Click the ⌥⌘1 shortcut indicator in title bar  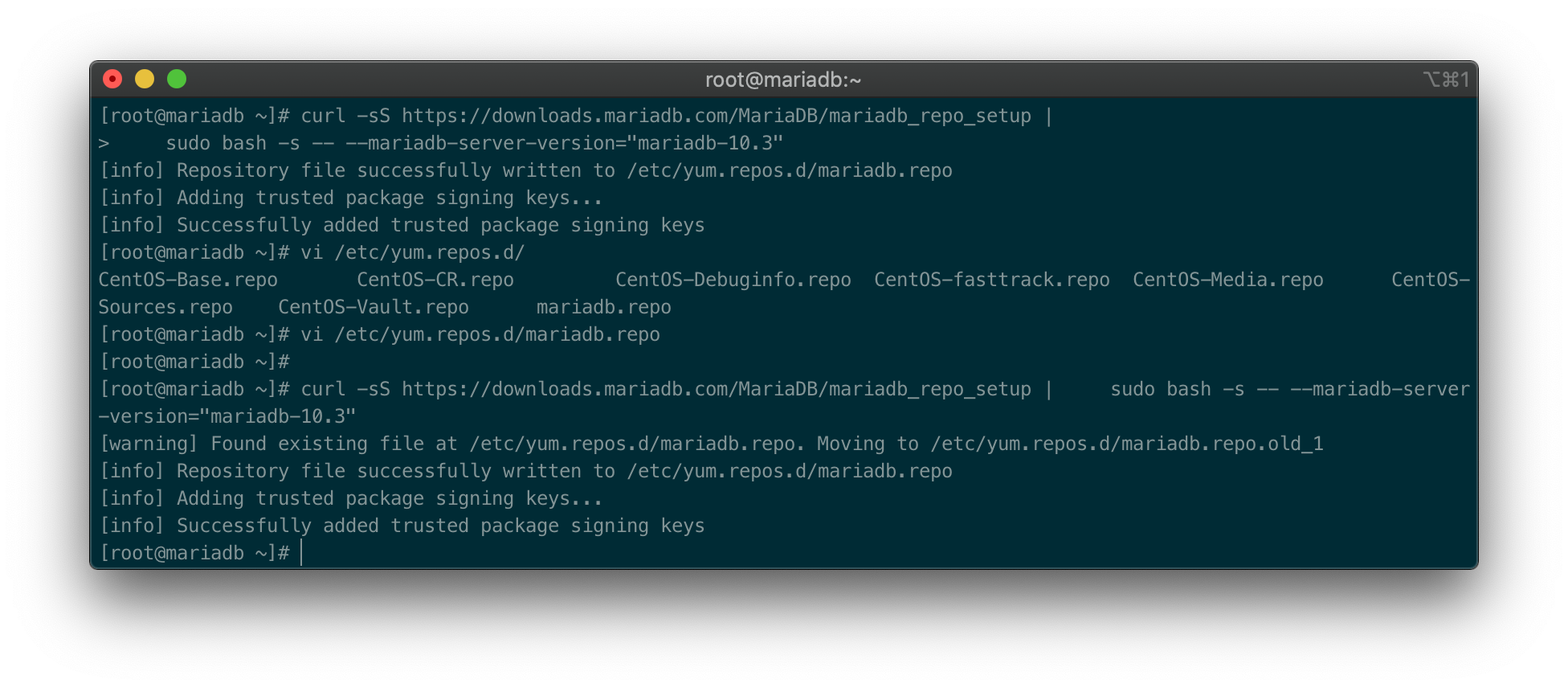pos(1447,80)
